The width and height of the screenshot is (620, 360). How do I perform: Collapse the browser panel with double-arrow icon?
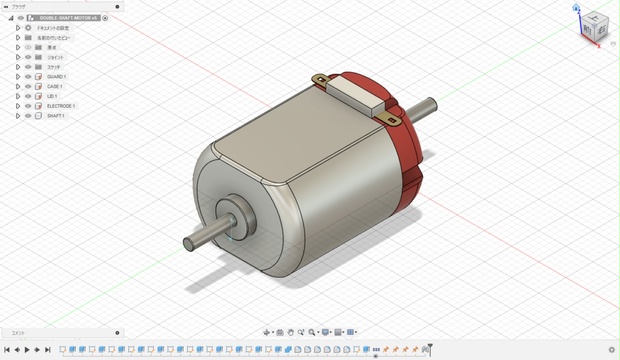(6, 7)
